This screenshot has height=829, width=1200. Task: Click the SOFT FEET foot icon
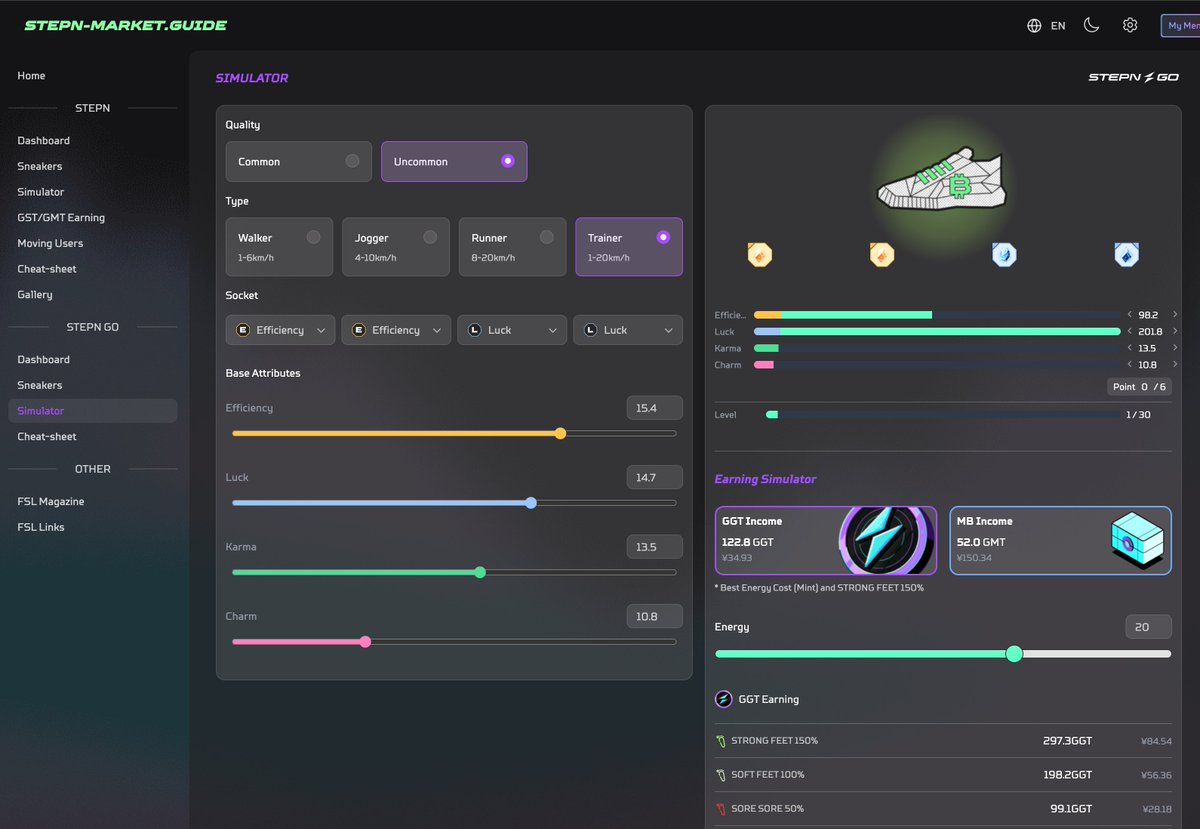(720, 775)
